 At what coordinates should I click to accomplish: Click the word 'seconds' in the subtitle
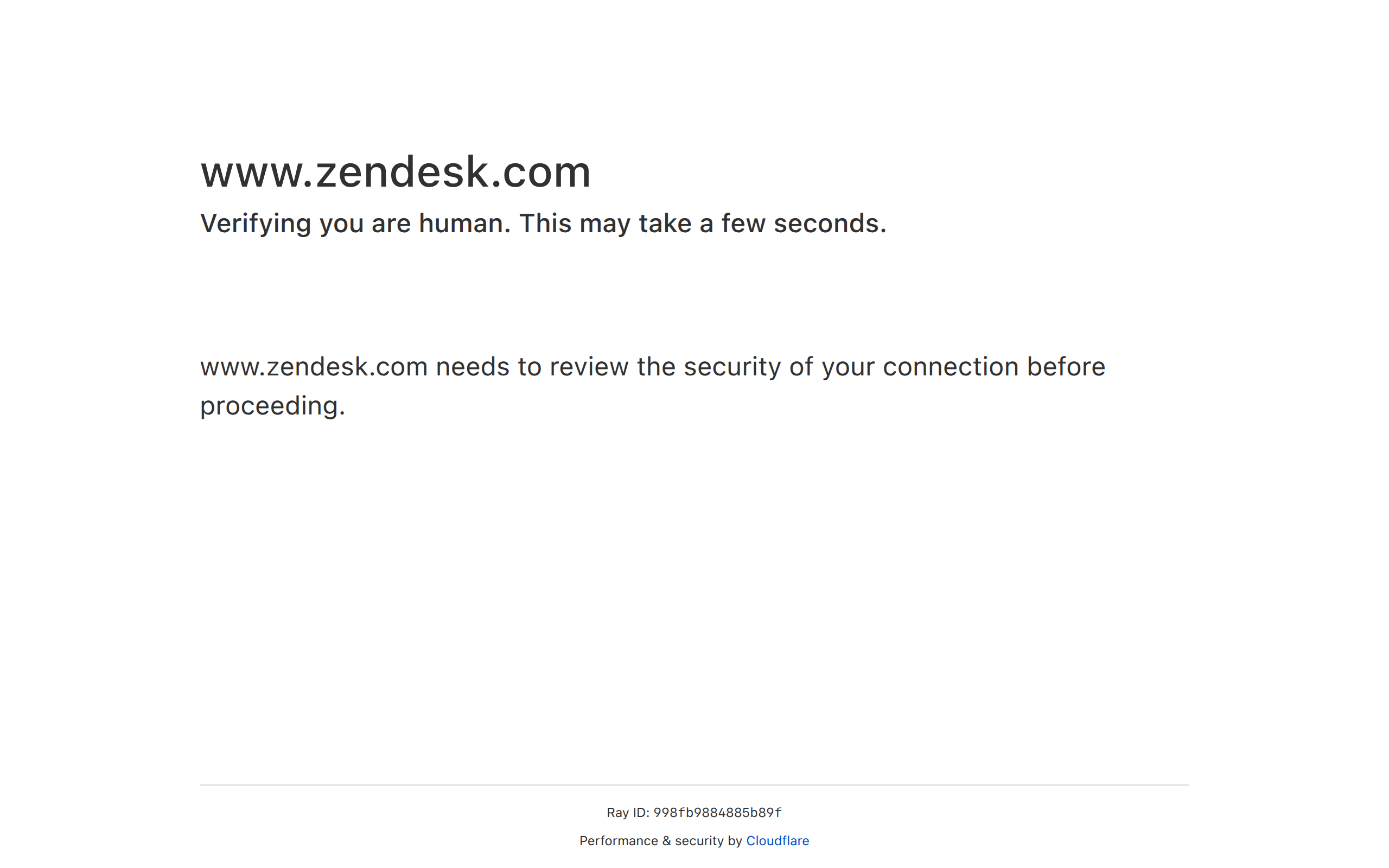[x=826, y=224]
